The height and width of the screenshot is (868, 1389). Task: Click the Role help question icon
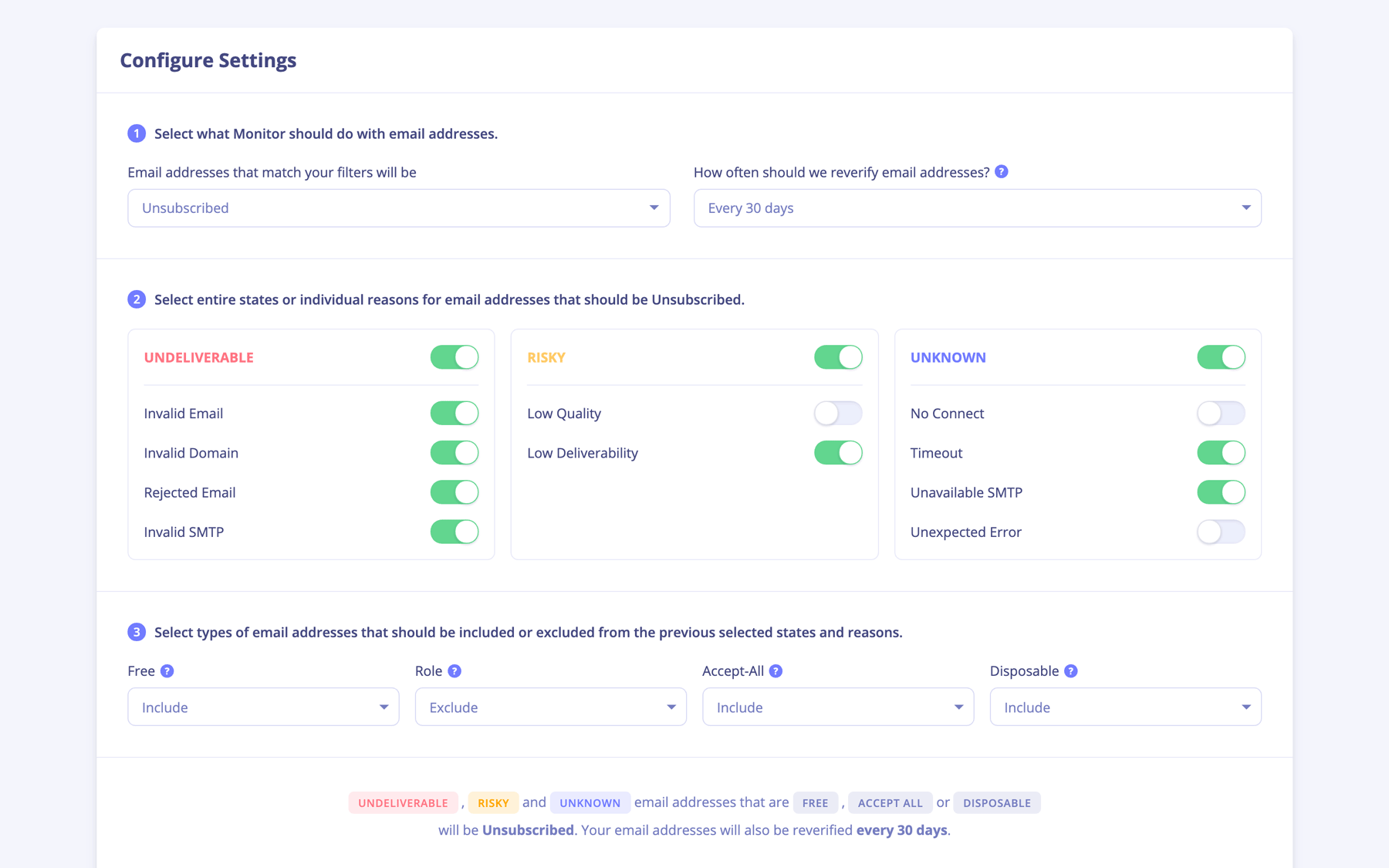(455, 671)
